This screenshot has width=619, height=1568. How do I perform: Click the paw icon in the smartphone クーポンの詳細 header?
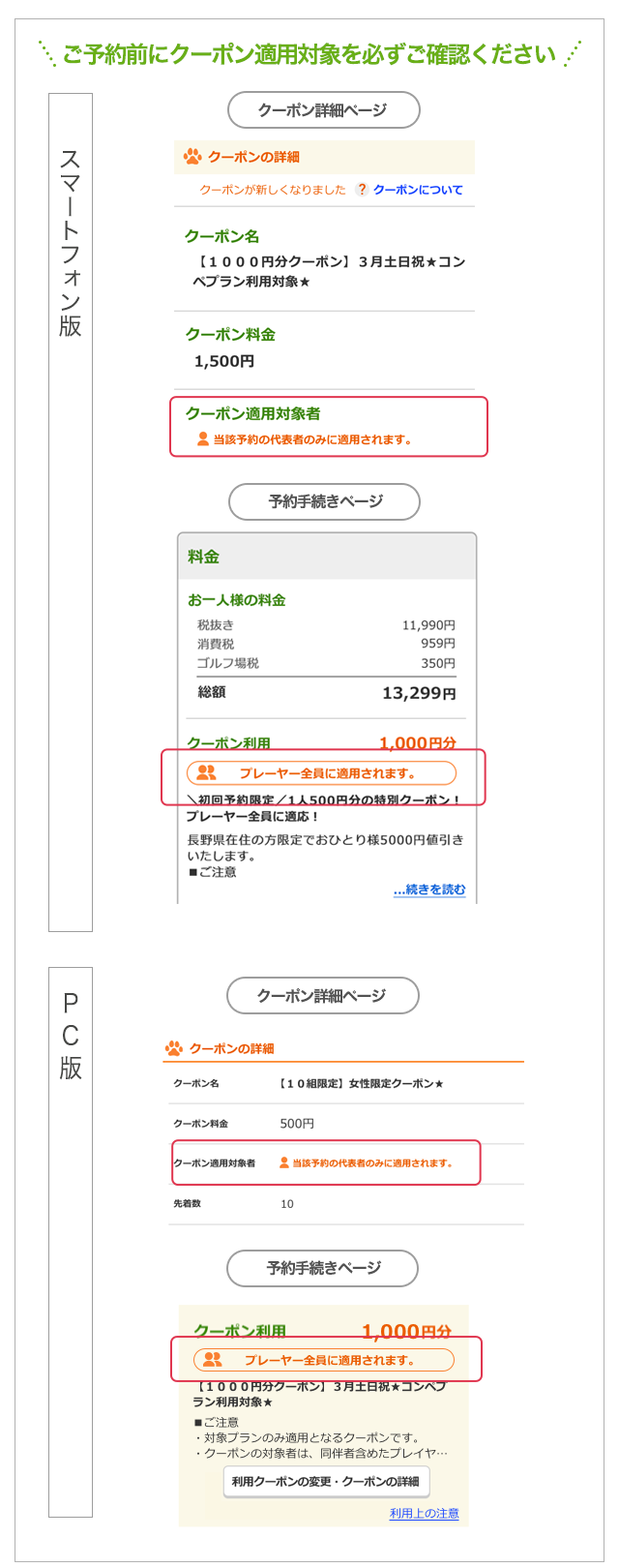192,156
